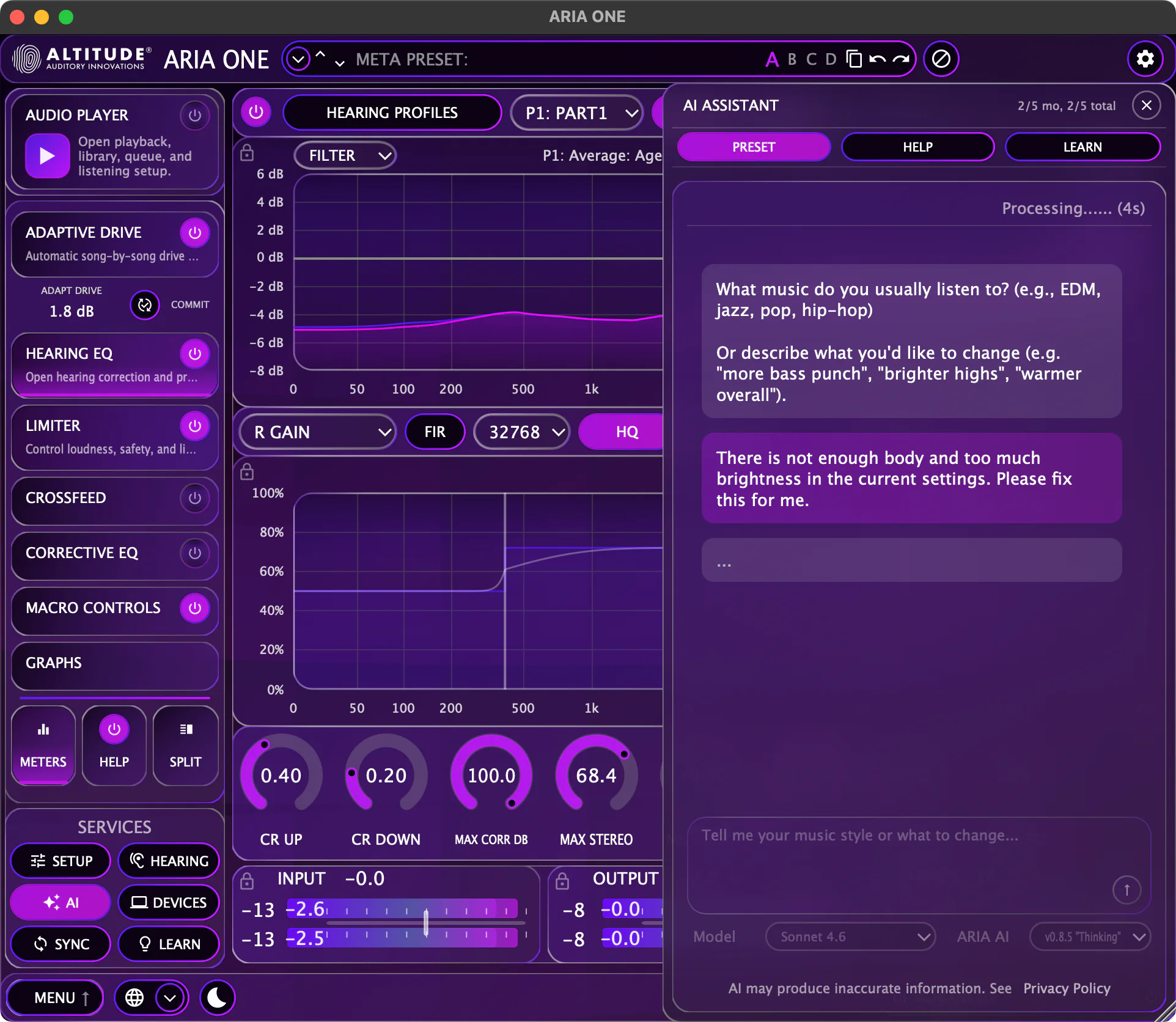
Task: Toggle Audio Player power
Action: point(195,115)
